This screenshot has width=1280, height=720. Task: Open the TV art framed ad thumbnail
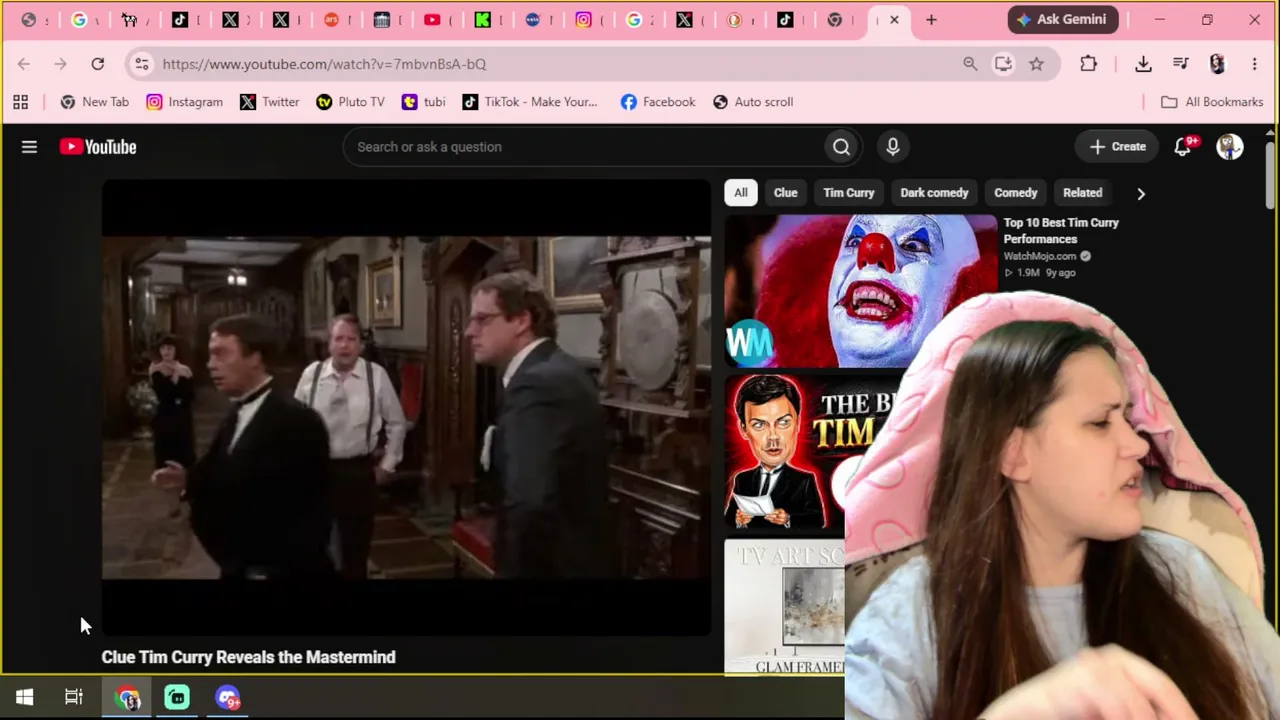786,608
